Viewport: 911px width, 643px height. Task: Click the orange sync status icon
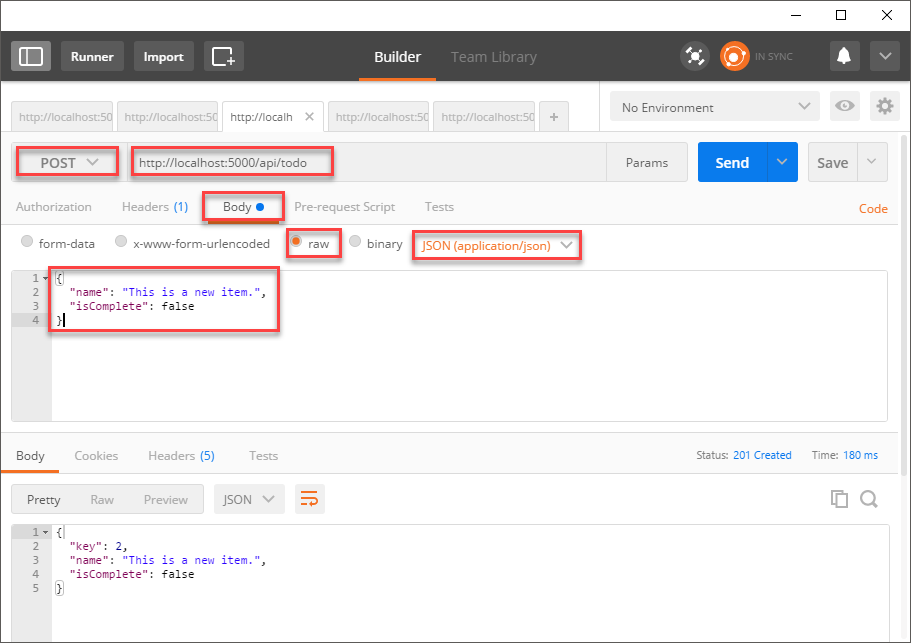point(735,57)
